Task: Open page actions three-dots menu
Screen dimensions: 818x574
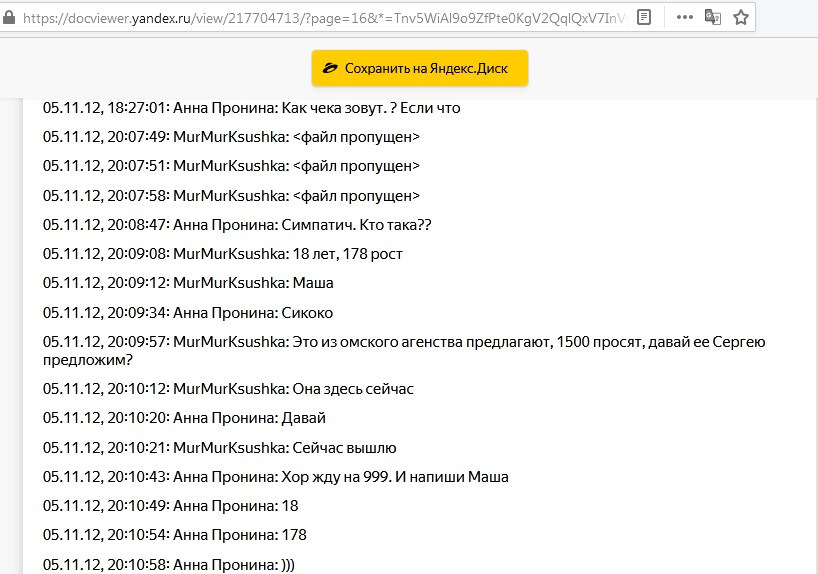Action: coord(684,17)
